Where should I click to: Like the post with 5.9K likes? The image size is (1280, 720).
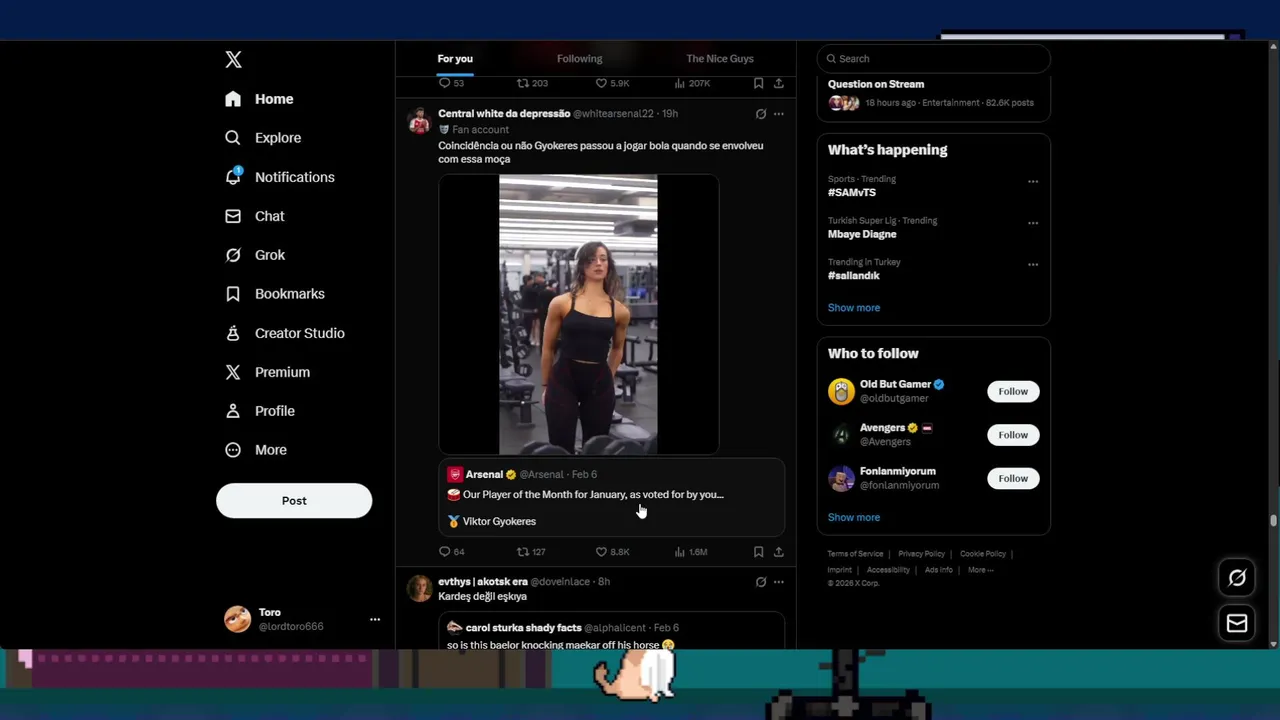click(612, 83)
